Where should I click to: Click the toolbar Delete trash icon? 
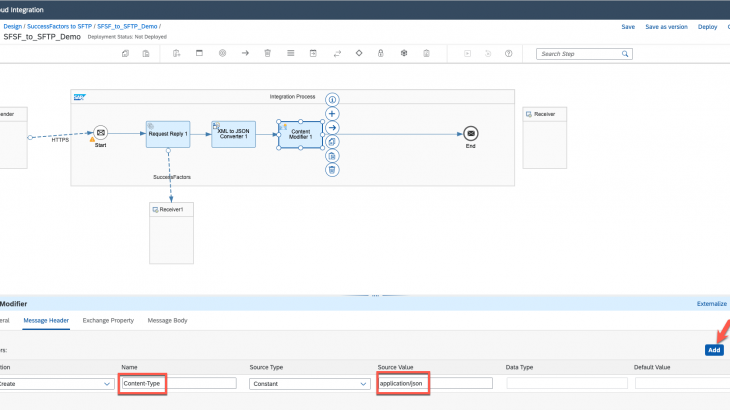click(x=268, y=53)
